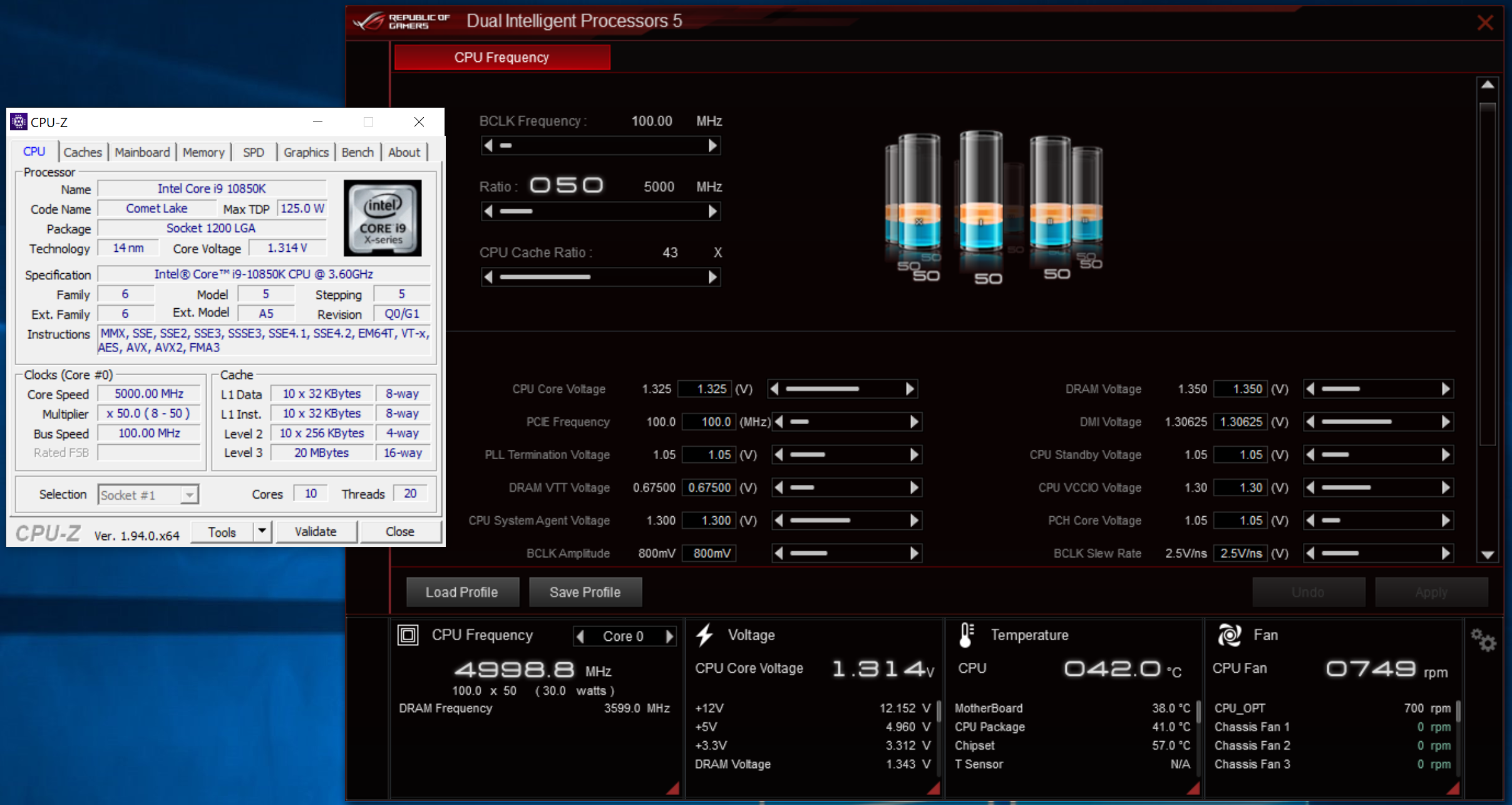Raise BCLK Slew Rate with right arrow
This screenshot has width=1512, height=805.
point(1446,553)
